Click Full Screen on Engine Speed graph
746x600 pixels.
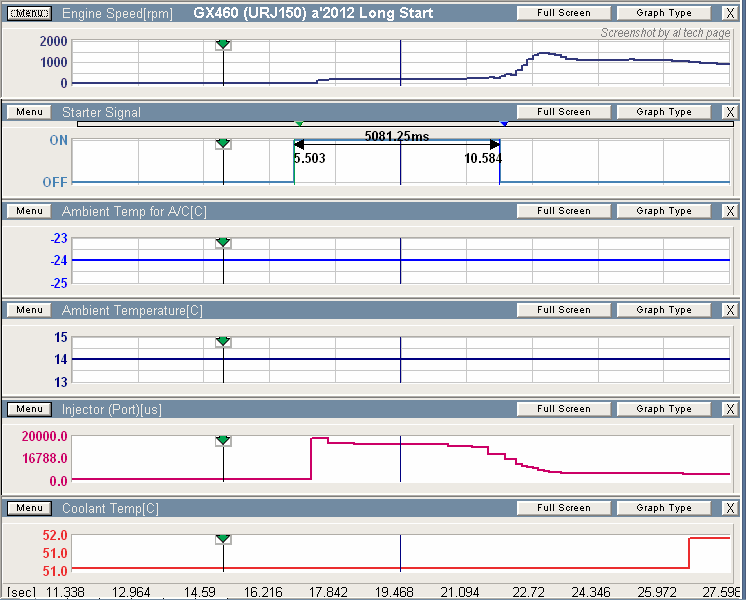click(x=563, y=13)
